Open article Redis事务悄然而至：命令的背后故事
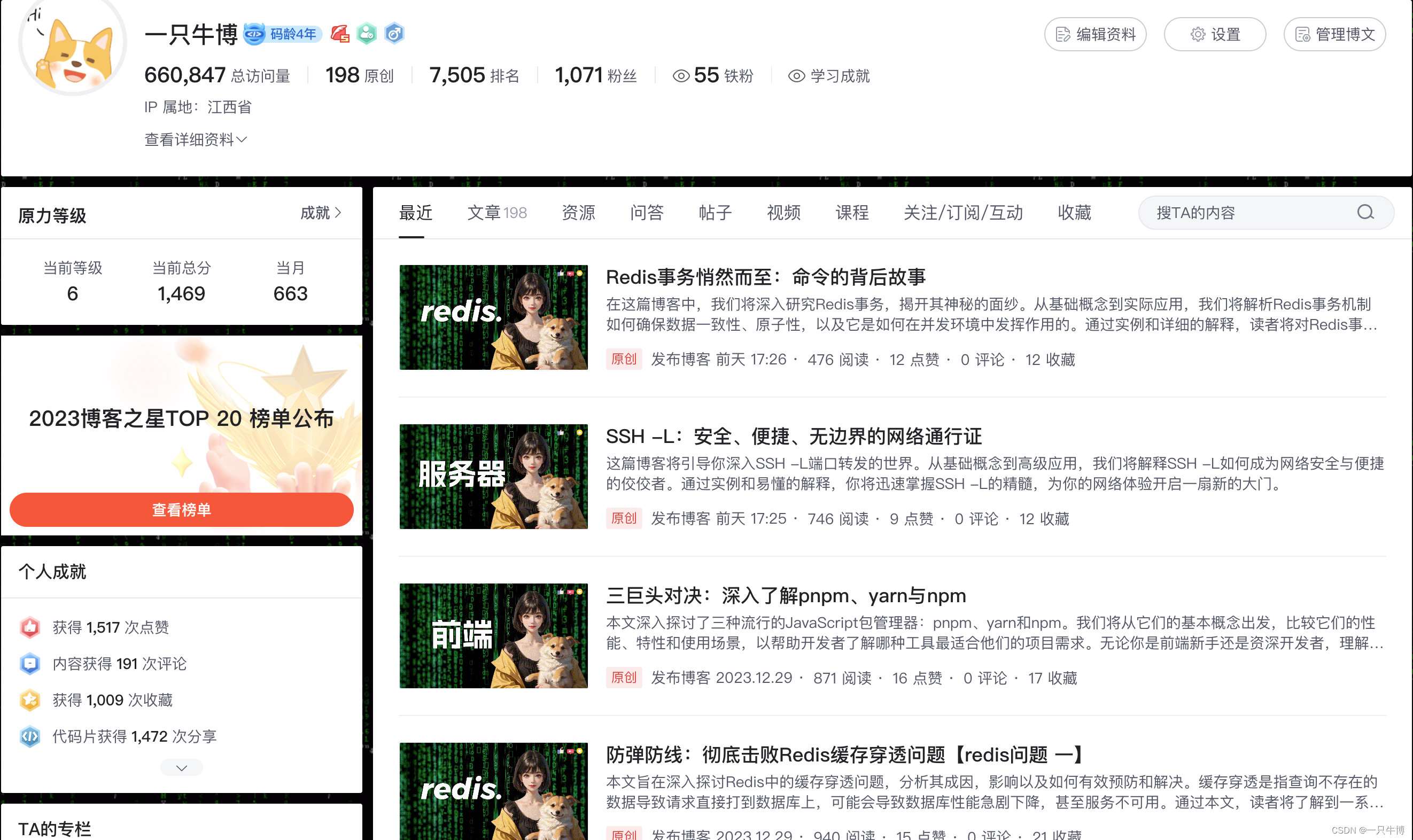 [765, 277]
